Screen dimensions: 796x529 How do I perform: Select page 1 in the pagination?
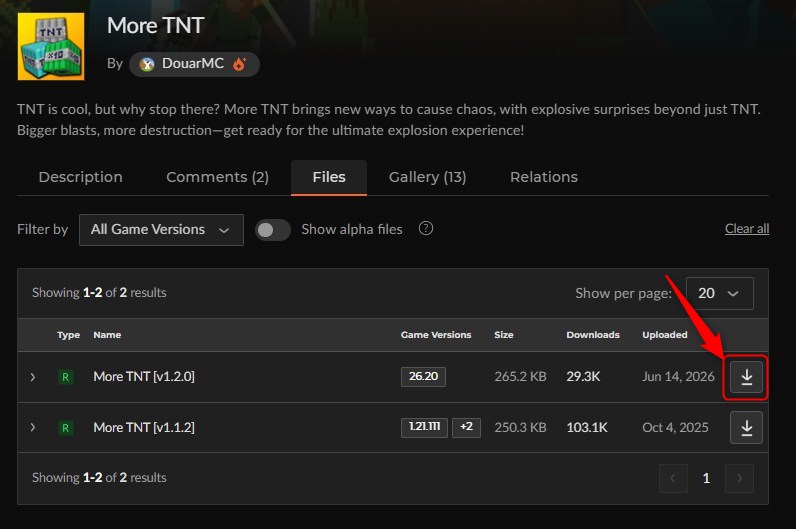(706, 478)
